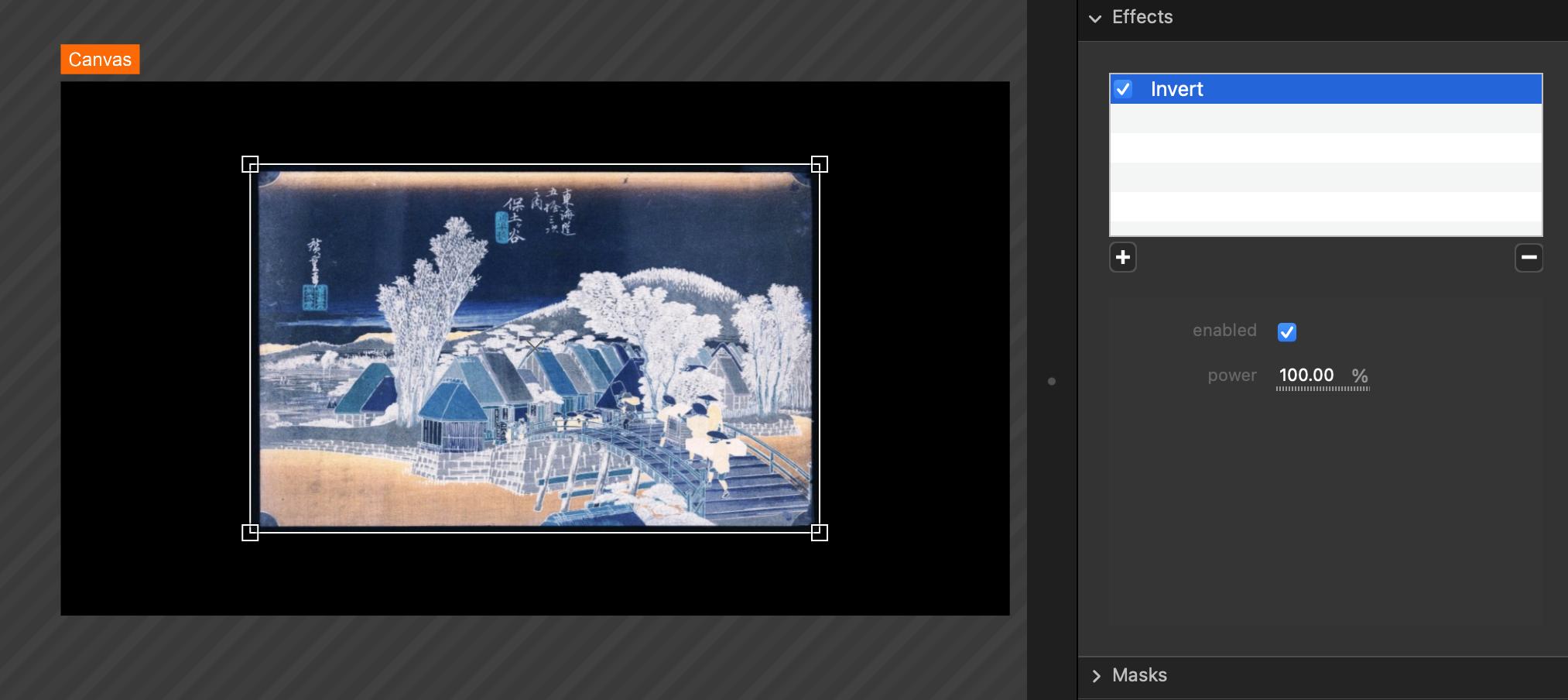The height and width of the screenshot is (700, 1568).
Task: Remove the selected effect with the minus button
Action: [1528, 257]
